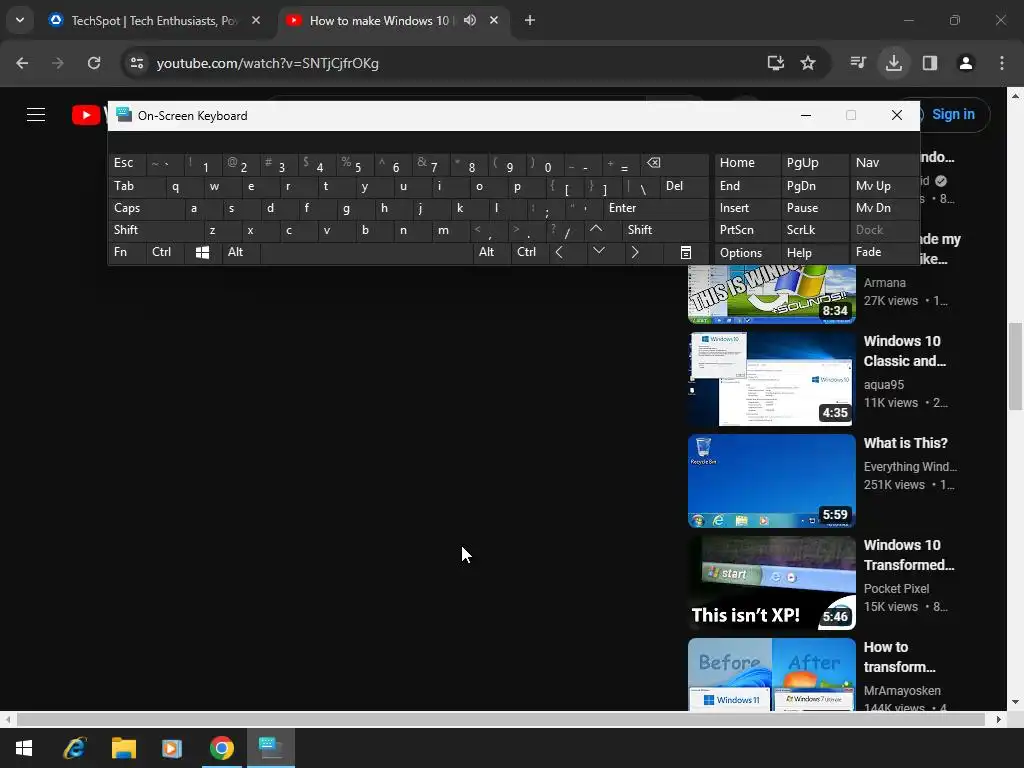Screen dimensions: 1024x768
Task: Open the This isn't XP! video thumbnail
Action: 772,583
